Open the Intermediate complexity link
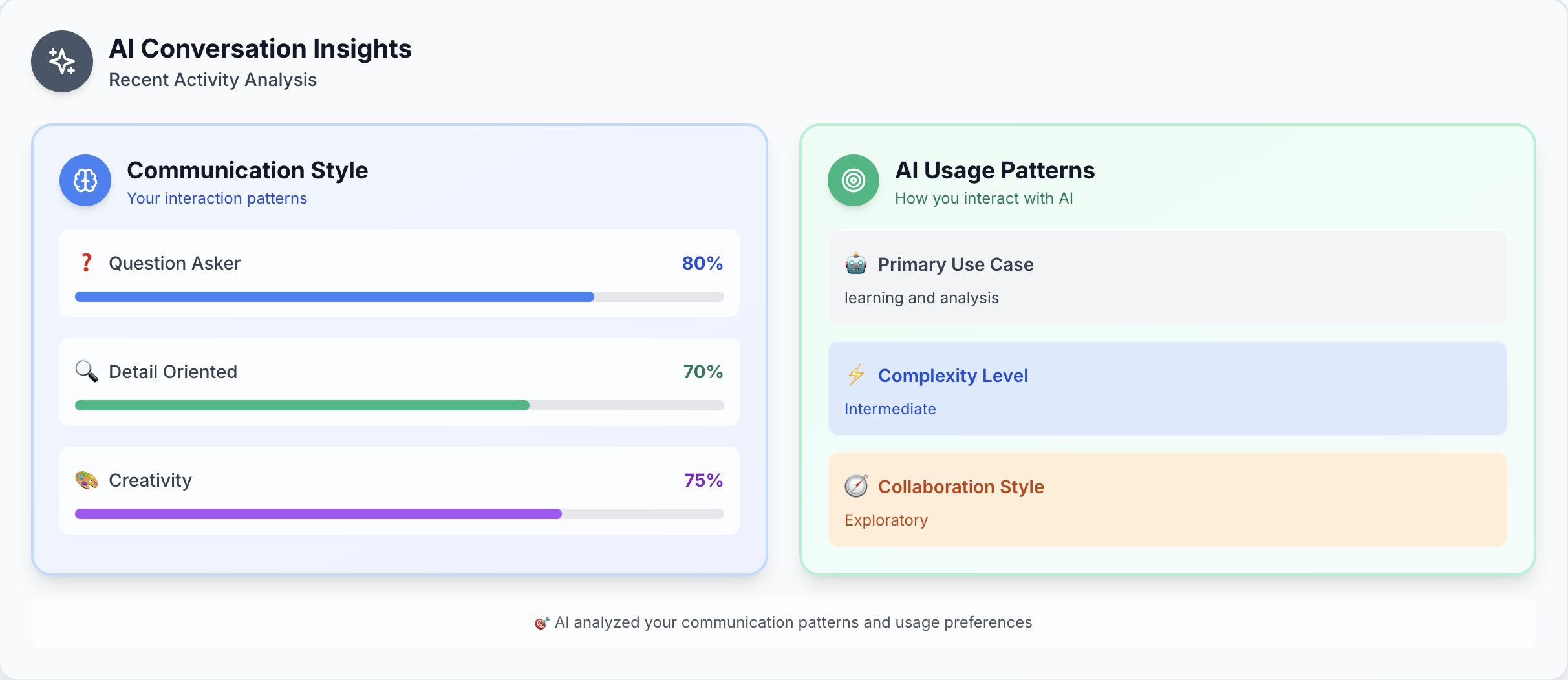1568x680 pixels. (890, 409)
